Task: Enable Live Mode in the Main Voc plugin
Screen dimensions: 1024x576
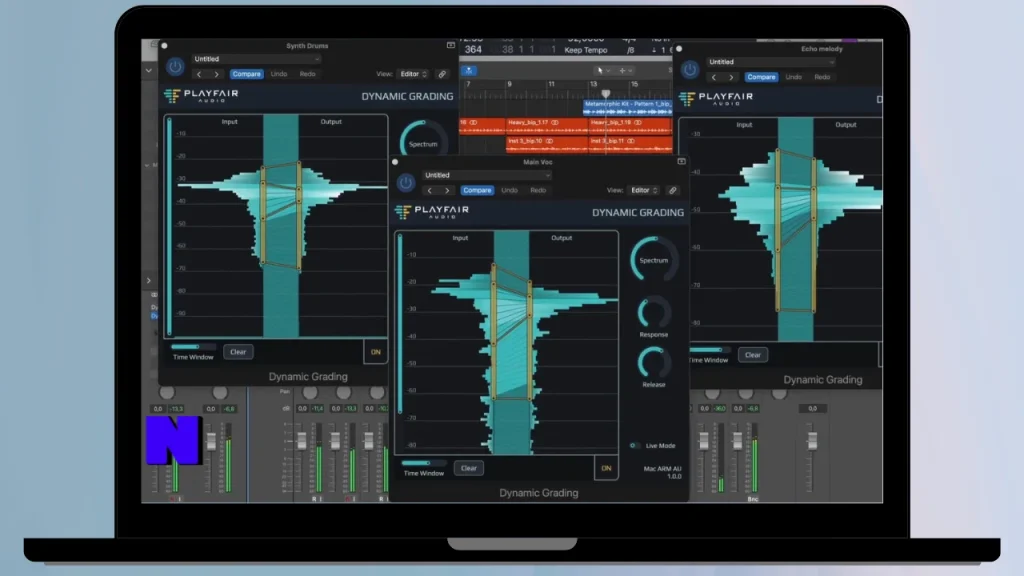Action: click(633, 445)
